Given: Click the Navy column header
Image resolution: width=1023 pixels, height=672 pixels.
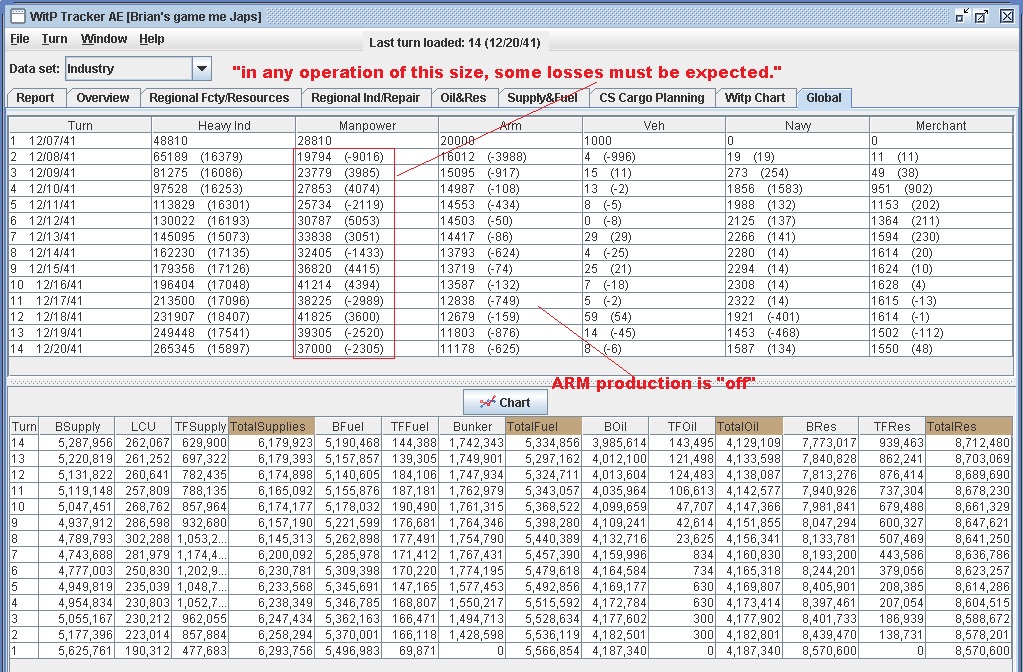Looking at the screenshot, I should pos(797,125).
